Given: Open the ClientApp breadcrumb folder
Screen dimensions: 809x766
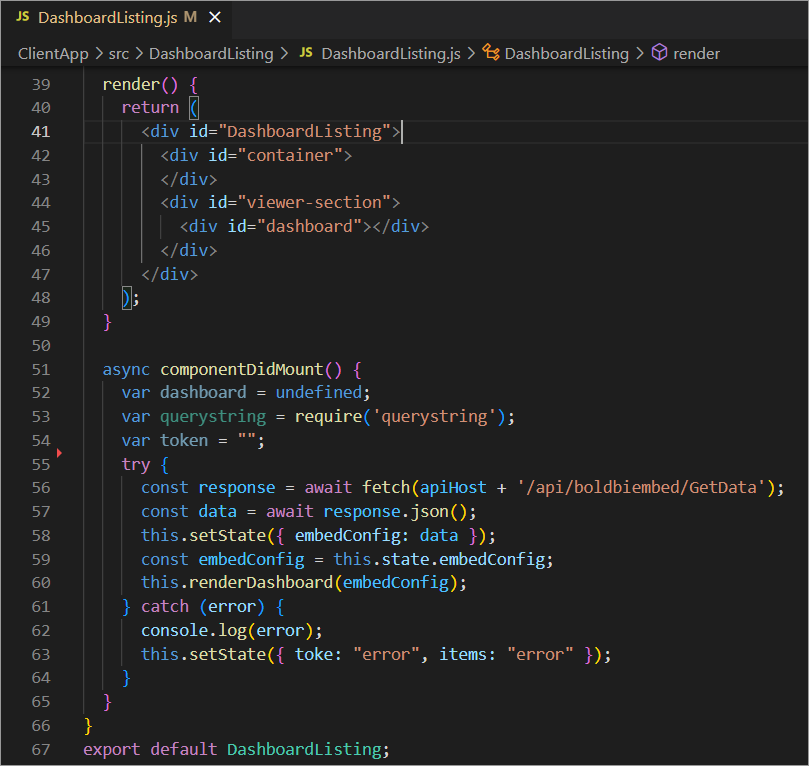Looking at the screenshot, I should 53,53.
